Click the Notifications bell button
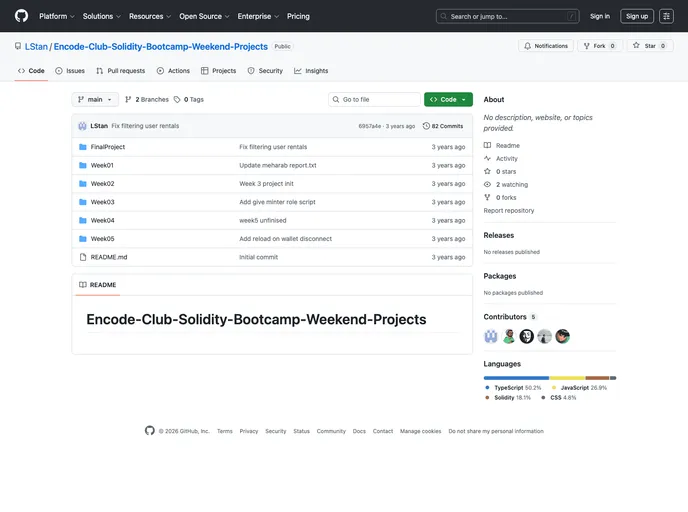Image resolution: width=688 pixels, height=512 pixels. pos(545,46)
